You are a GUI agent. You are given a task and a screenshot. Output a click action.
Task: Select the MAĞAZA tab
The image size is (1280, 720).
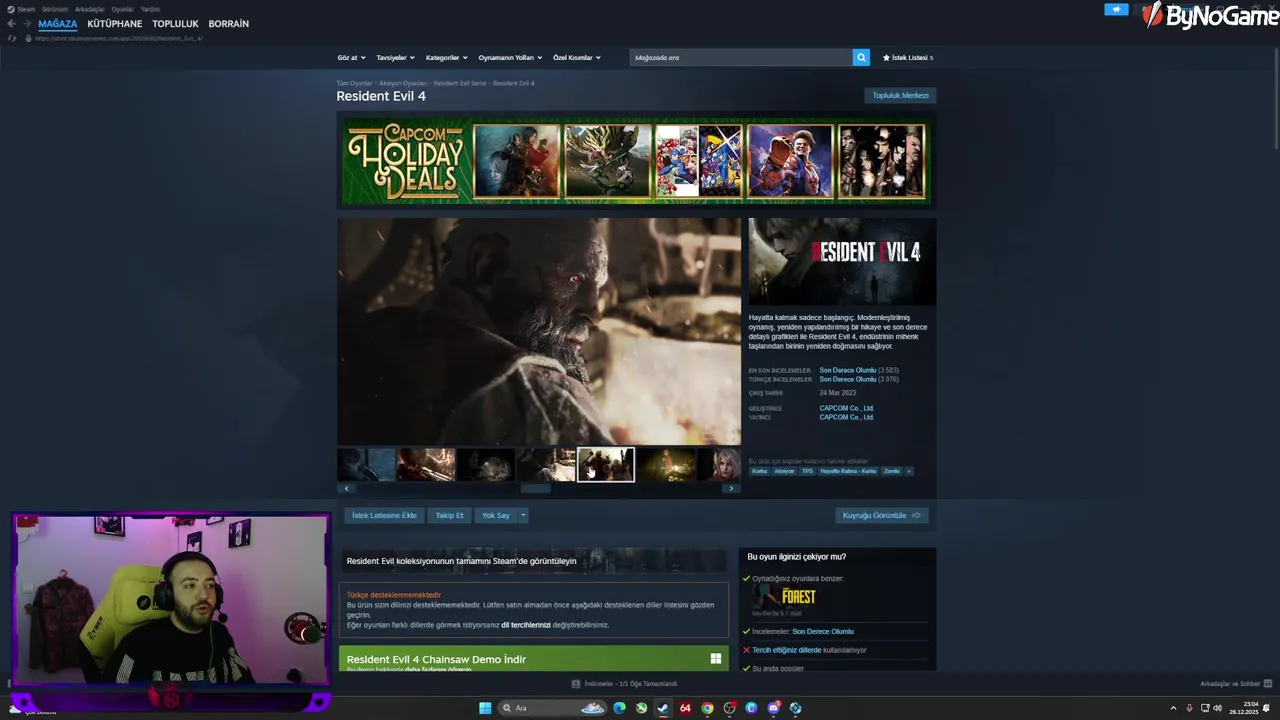pyautogui.click(x=58, y=24)
